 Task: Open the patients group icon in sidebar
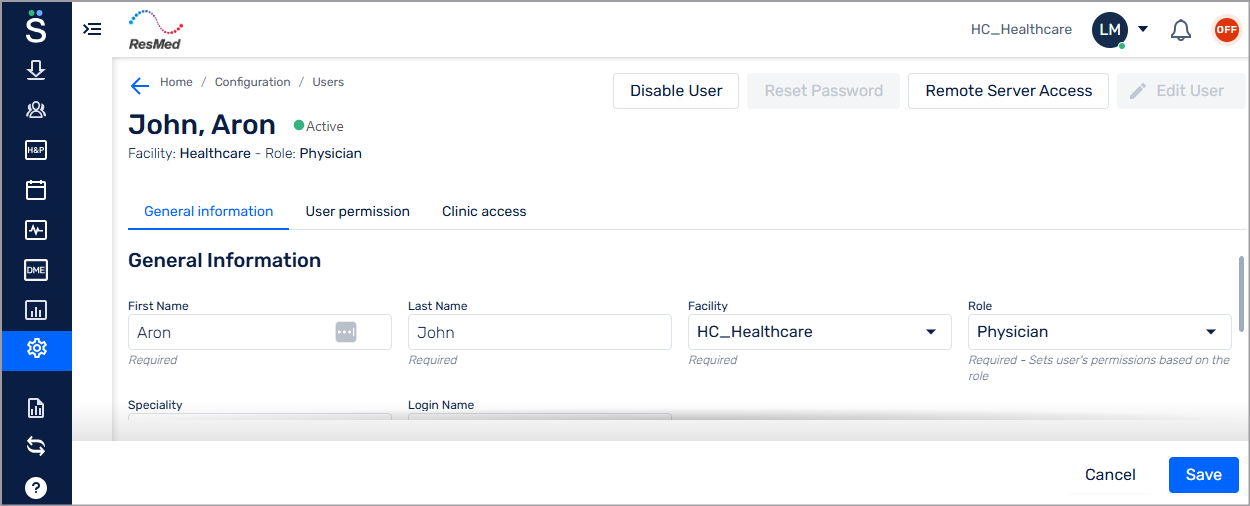click(36, 110)
